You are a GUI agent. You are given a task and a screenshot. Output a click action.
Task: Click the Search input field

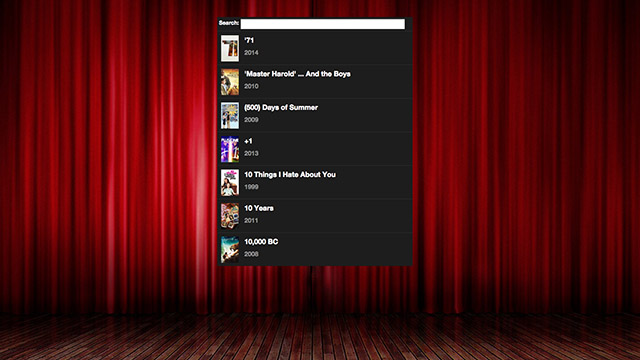[x=323, y=24]
